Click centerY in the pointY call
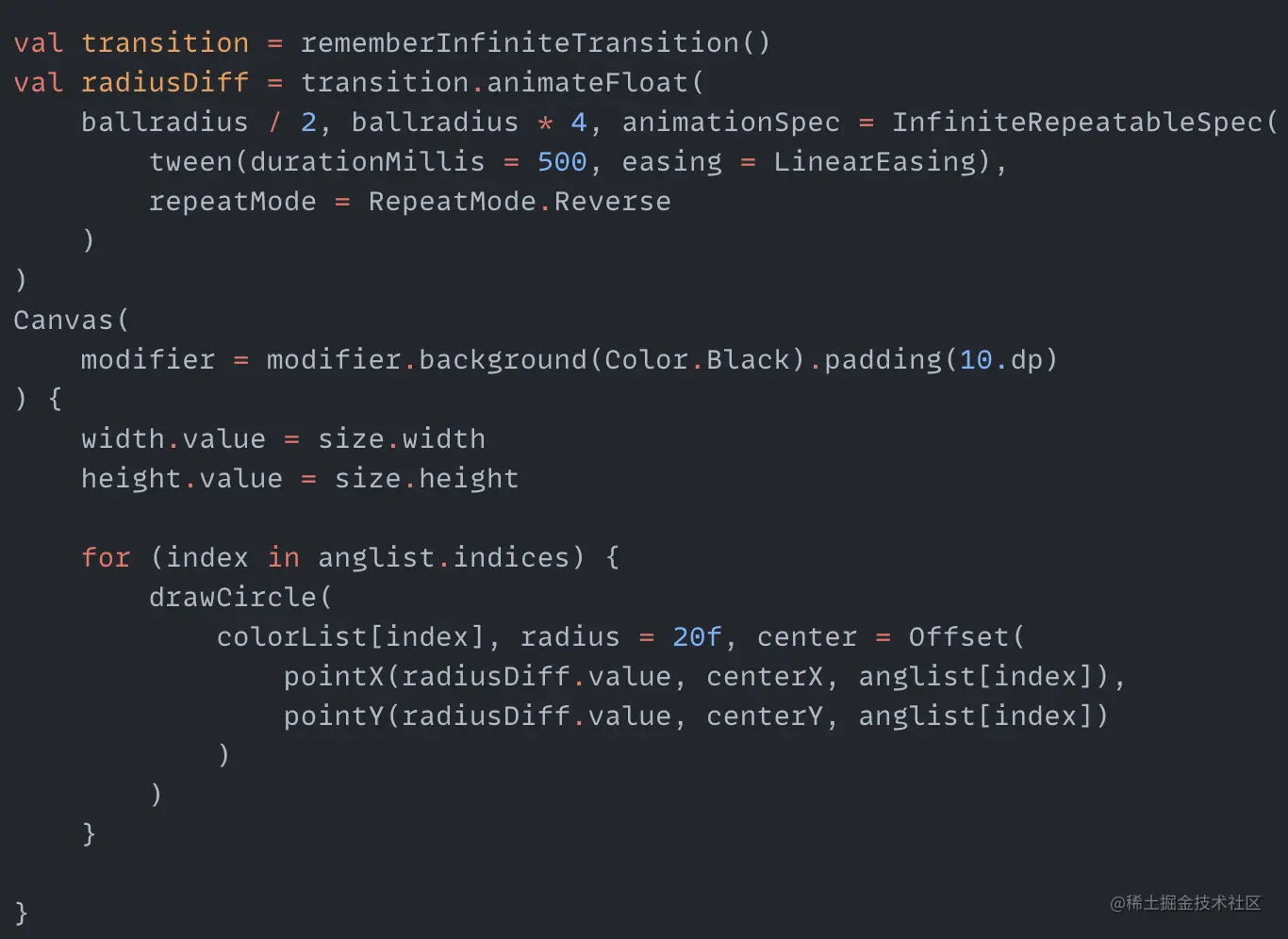 tap(765, 717)
